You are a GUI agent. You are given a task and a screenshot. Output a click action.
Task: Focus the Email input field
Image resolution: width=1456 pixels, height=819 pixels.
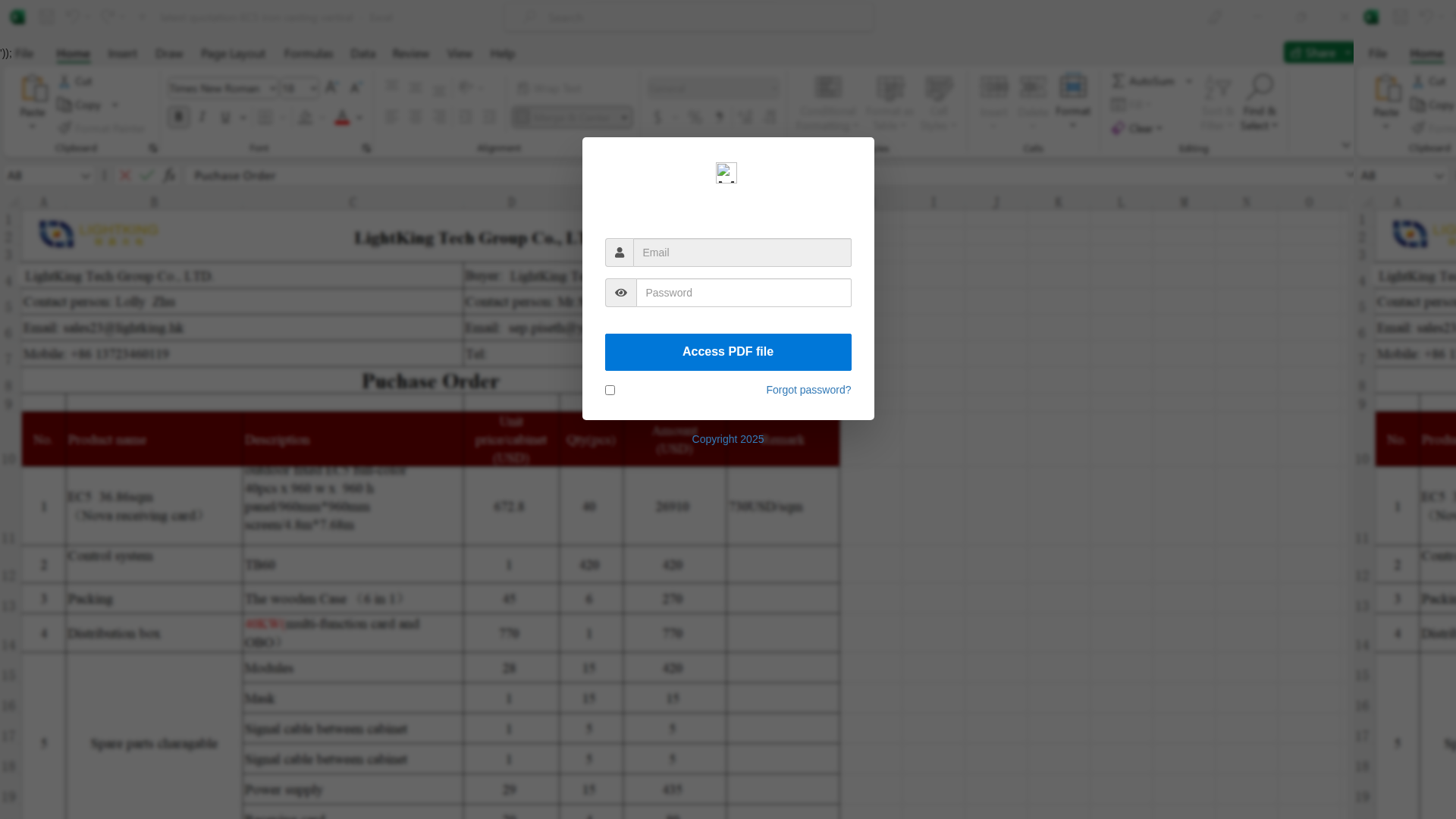[x=742, y=253]
